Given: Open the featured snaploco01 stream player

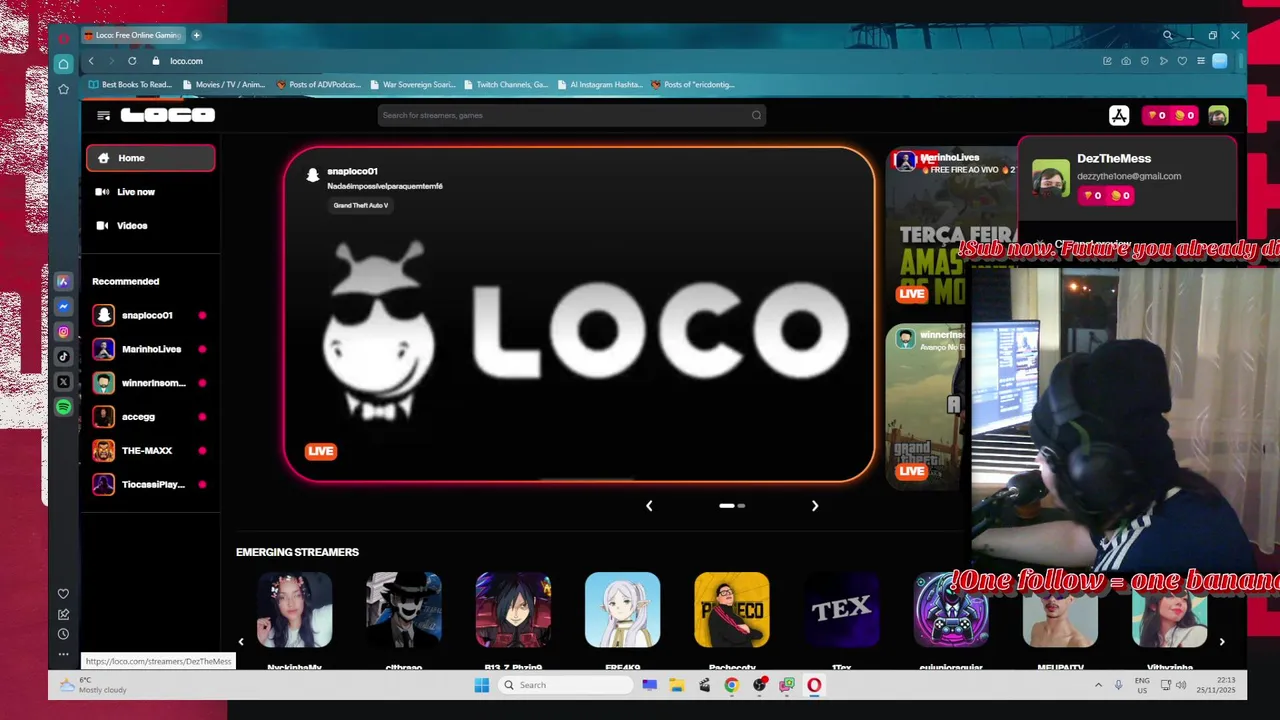Looking at the screenshot, I should [x=580, y=315].
